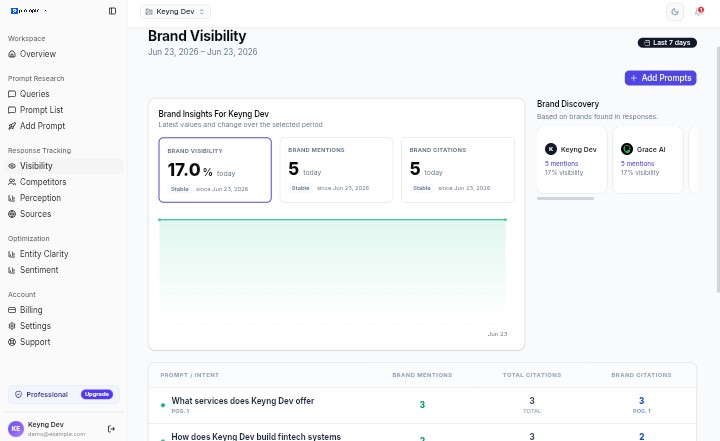
Task: Click the Professional shield icon
Action: tap(18, 395)
